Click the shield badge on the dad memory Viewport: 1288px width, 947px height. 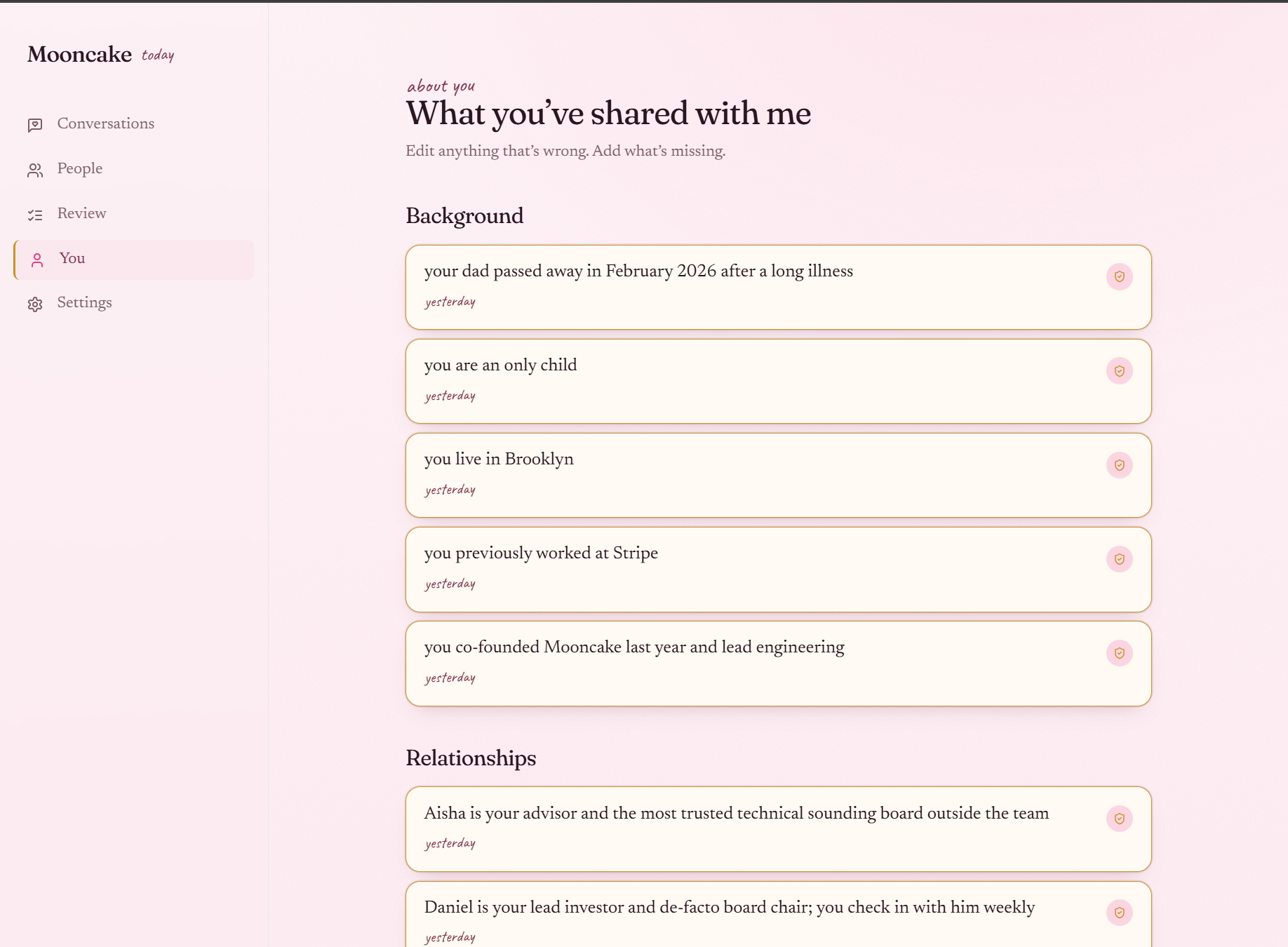tap(1119, 276)
